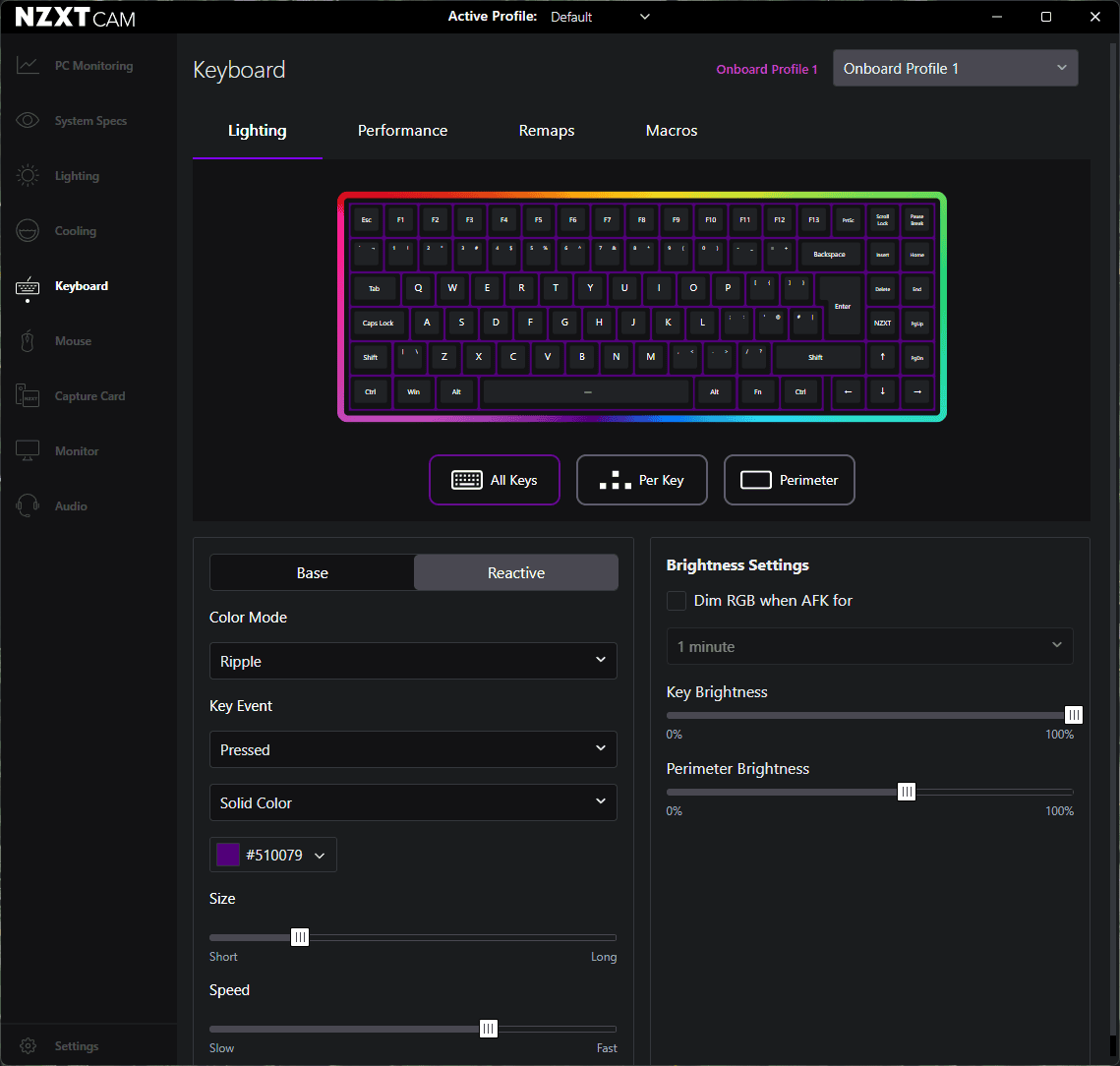Expand the Solid Color dropdown
Image resolution: width=1120 pixels, height=1066 pixels.
click(413, 802)
